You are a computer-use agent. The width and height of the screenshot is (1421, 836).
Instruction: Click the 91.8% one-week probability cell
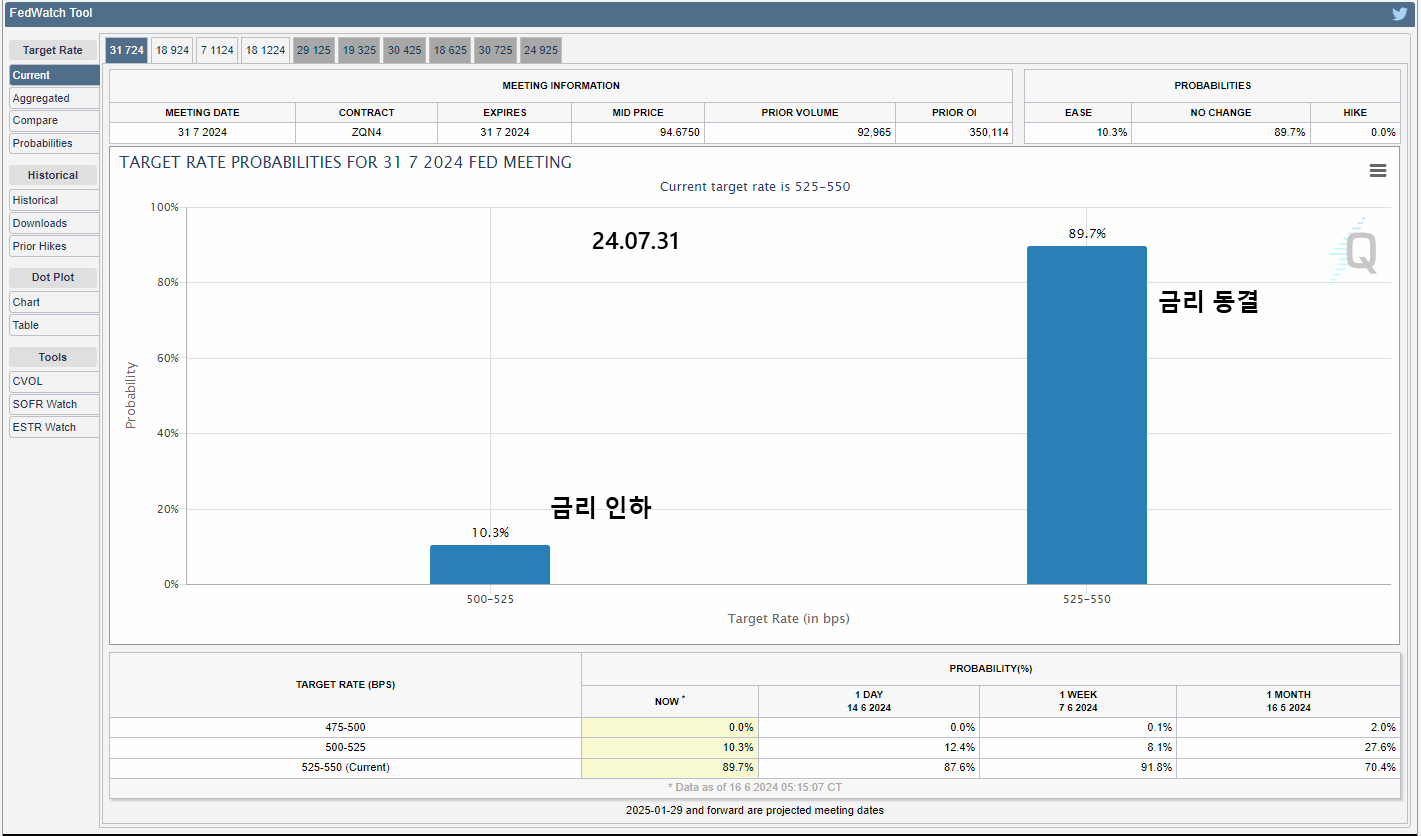tap(1077, 767)
